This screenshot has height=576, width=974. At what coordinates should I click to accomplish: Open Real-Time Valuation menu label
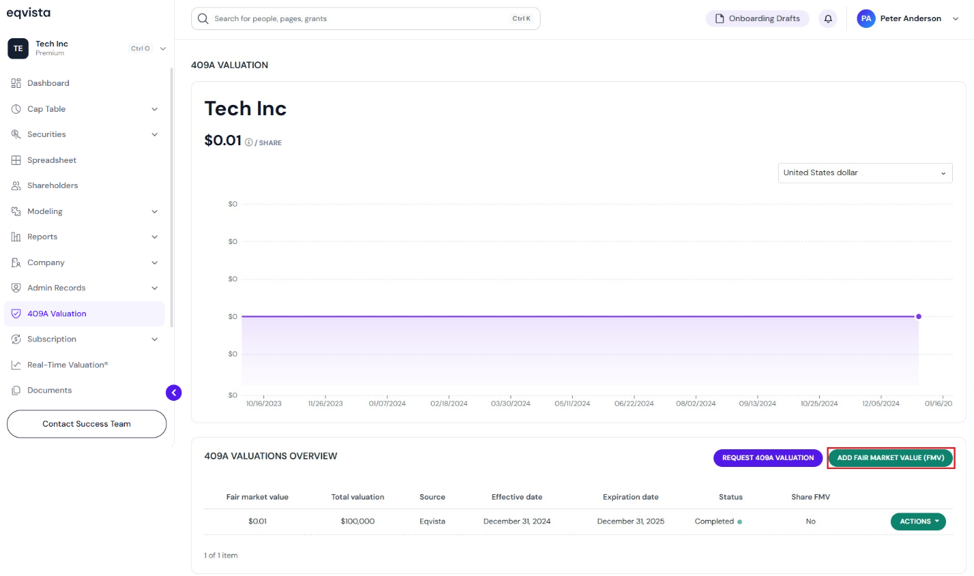pyautogui.click(x=68, y=365)
